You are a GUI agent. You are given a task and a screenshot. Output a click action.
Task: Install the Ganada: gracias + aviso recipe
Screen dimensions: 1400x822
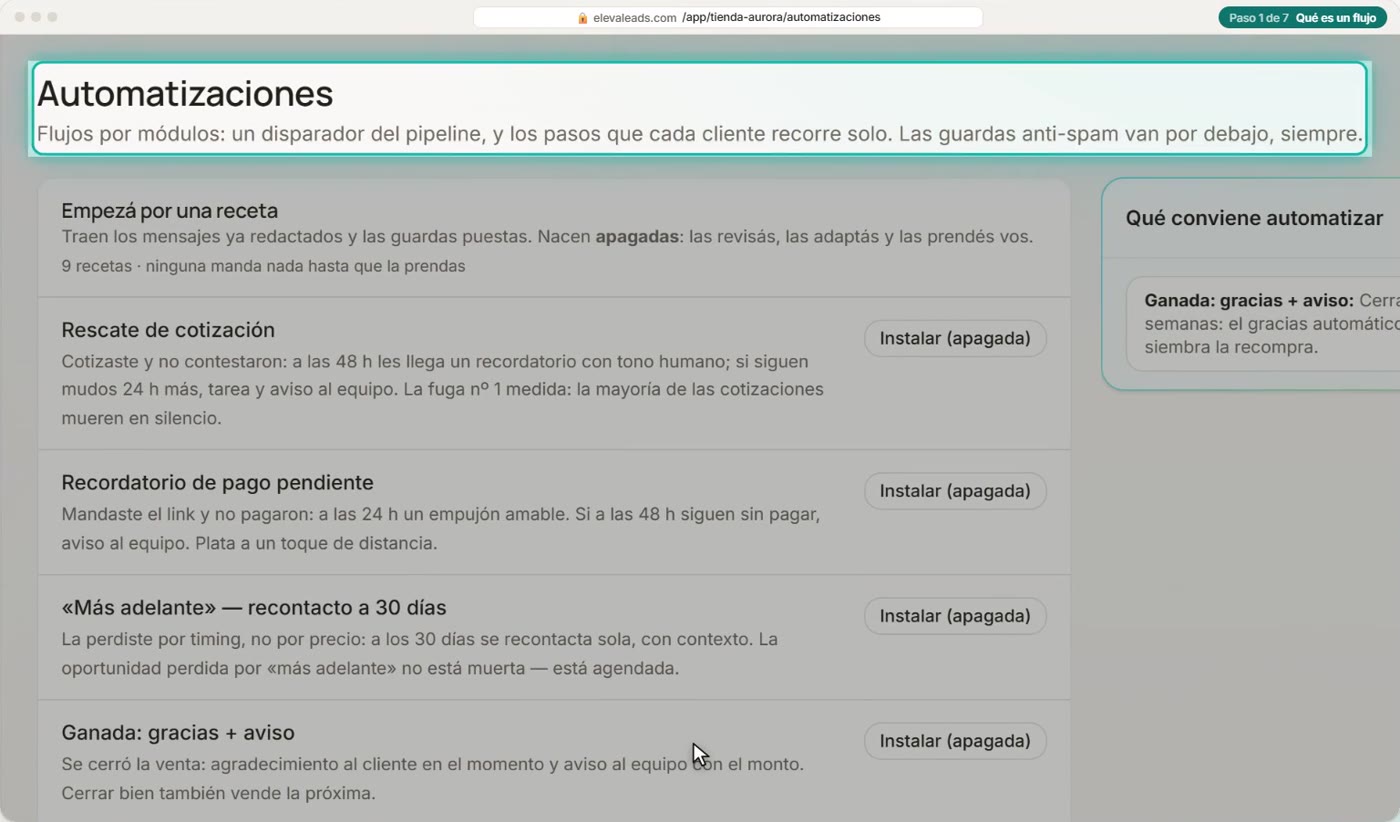[955, 741]
